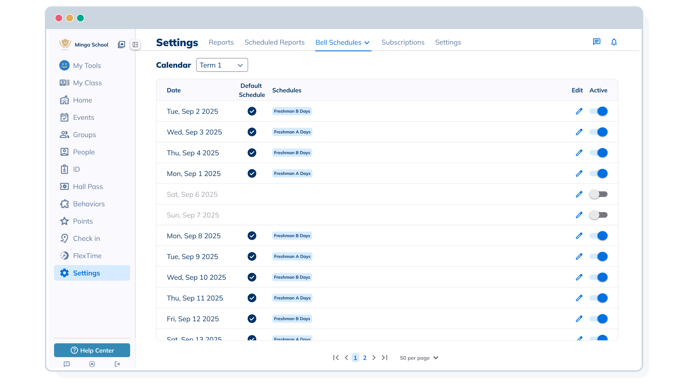The height and width of the screenshot is (387, 688).
Task: Enable Active toggle for Sun, Sep 7 2025
Action: (x=598, y=215)
